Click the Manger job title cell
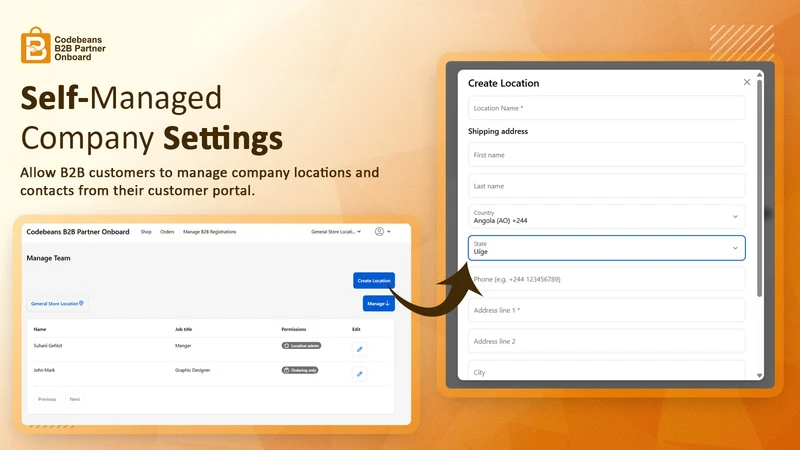Screen dimensions: 800x450 183,345
